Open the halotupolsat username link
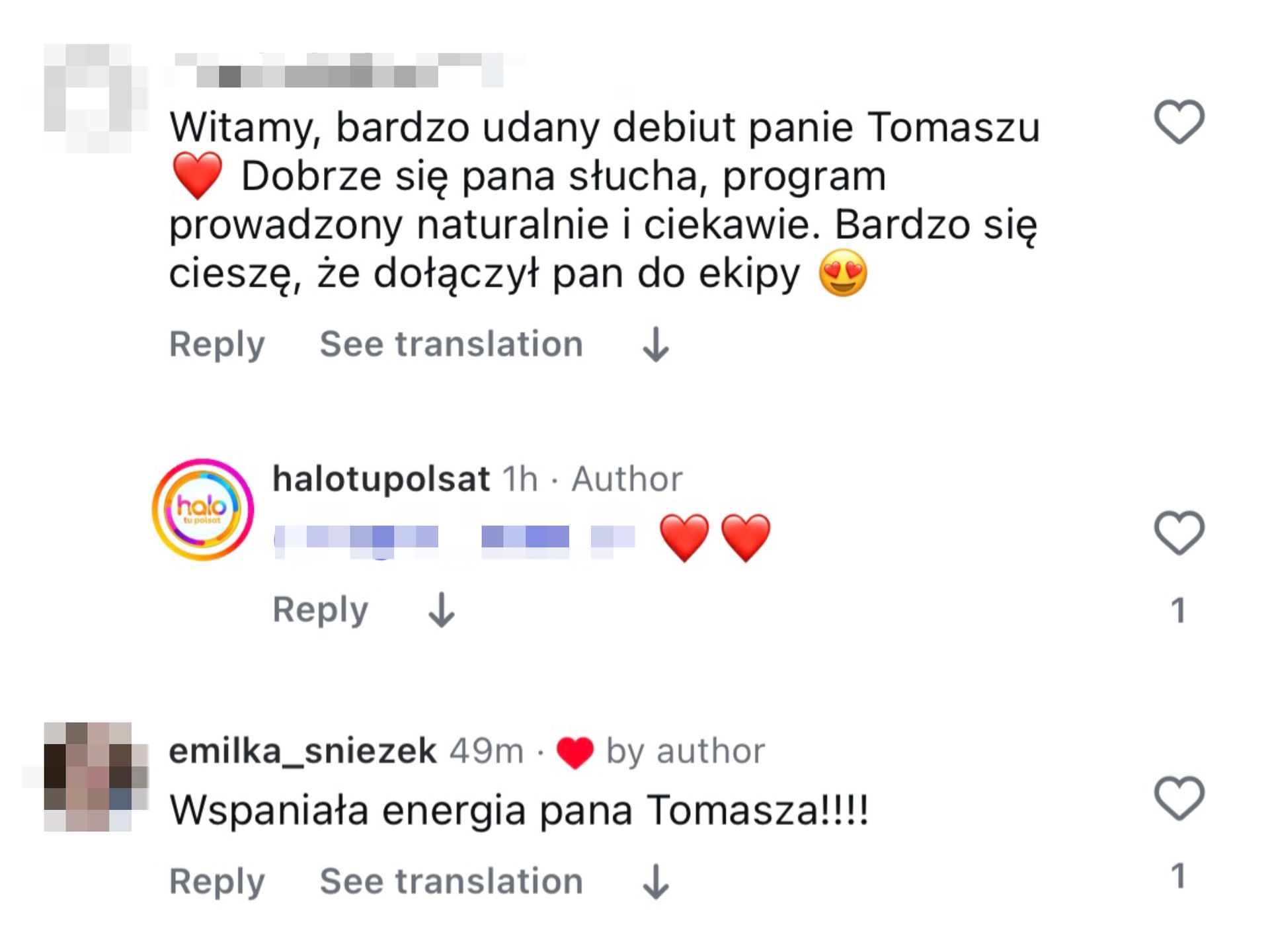This screenshot has width=1270, height=952. [381, 479]
